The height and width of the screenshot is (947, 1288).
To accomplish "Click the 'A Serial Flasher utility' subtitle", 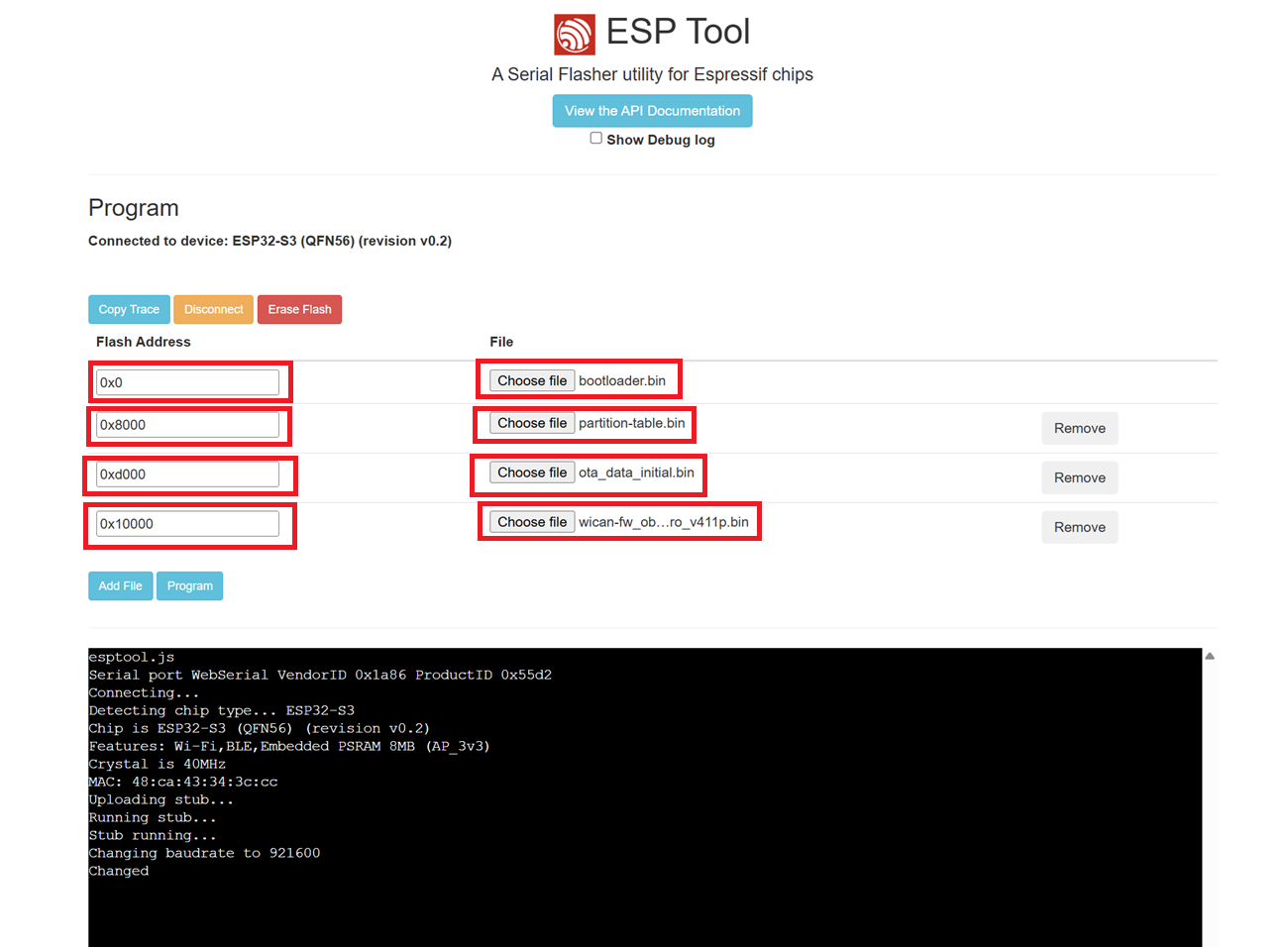I will click(652, 74).
